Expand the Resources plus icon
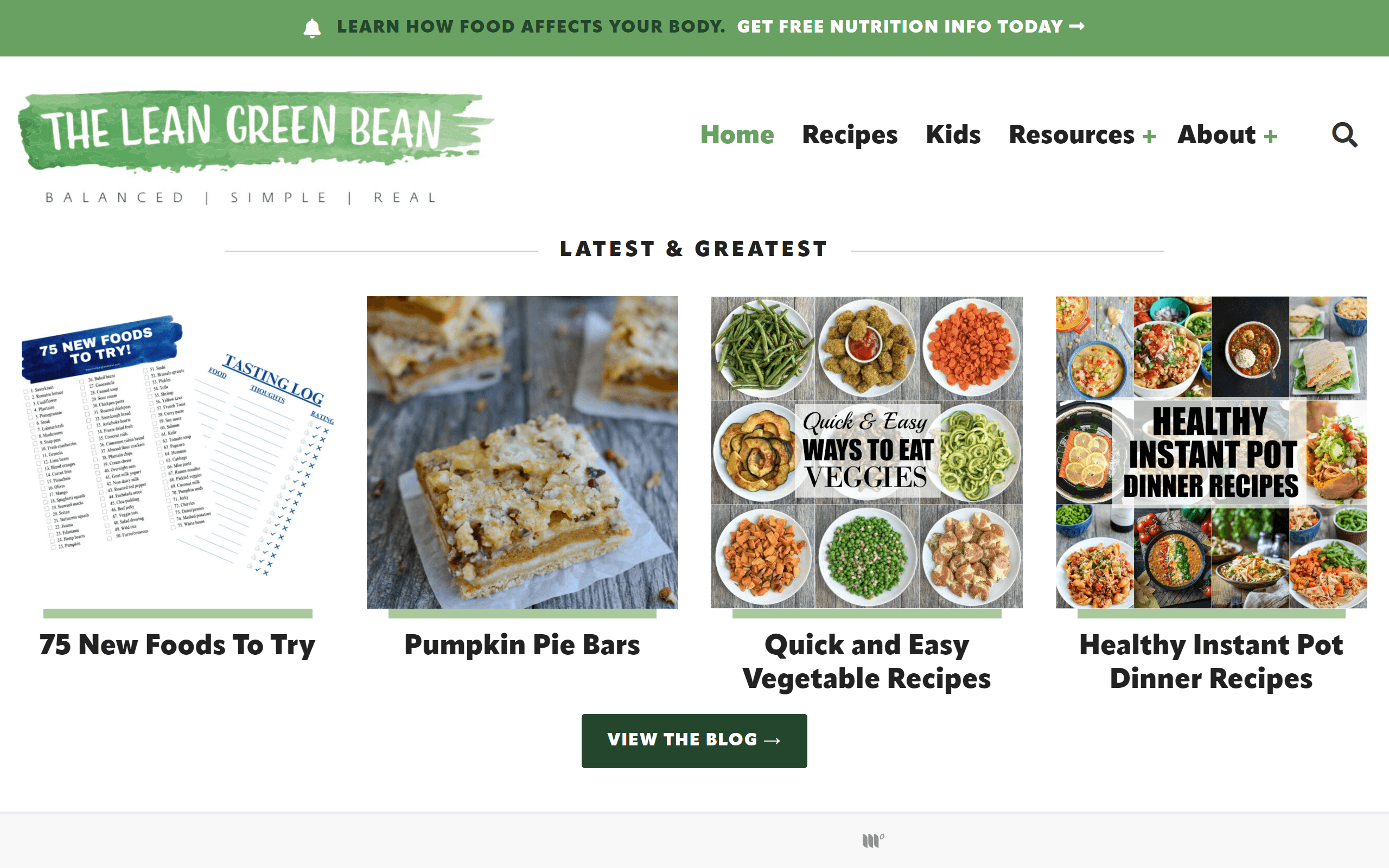Image resolution: width=1389 pixels, height=868 pixels. point(1149,137)
